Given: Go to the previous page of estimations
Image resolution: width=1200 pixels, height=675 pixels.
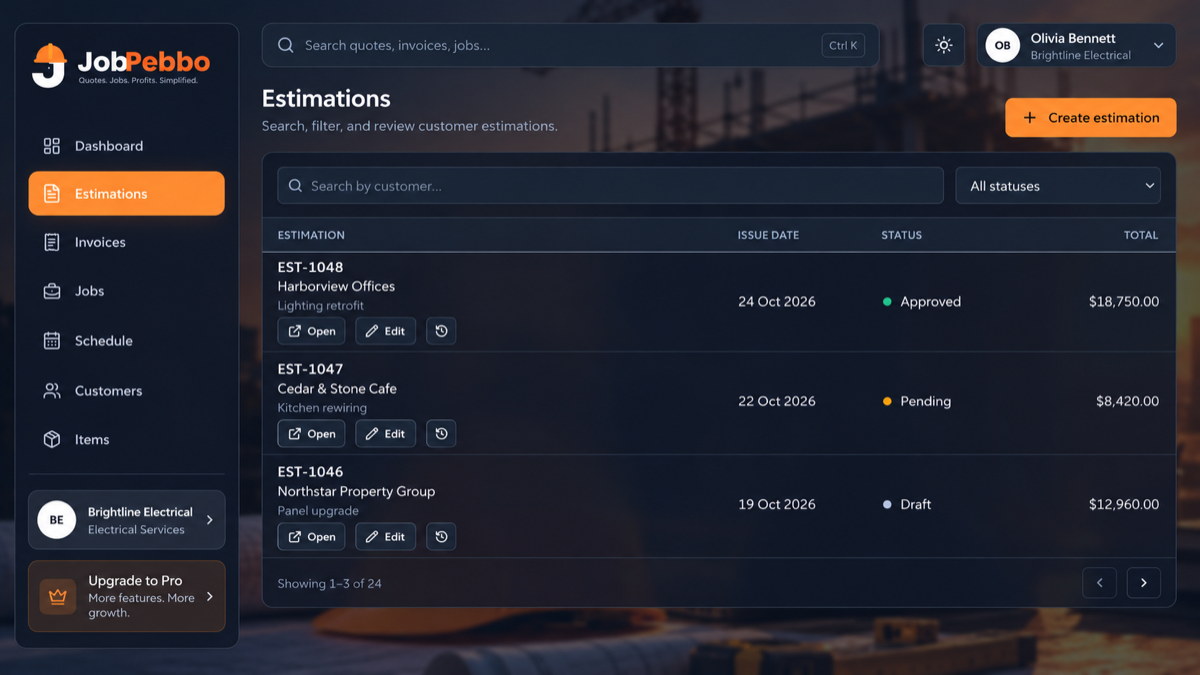Looking at the screenshot, I should [x=1099, y=583].
